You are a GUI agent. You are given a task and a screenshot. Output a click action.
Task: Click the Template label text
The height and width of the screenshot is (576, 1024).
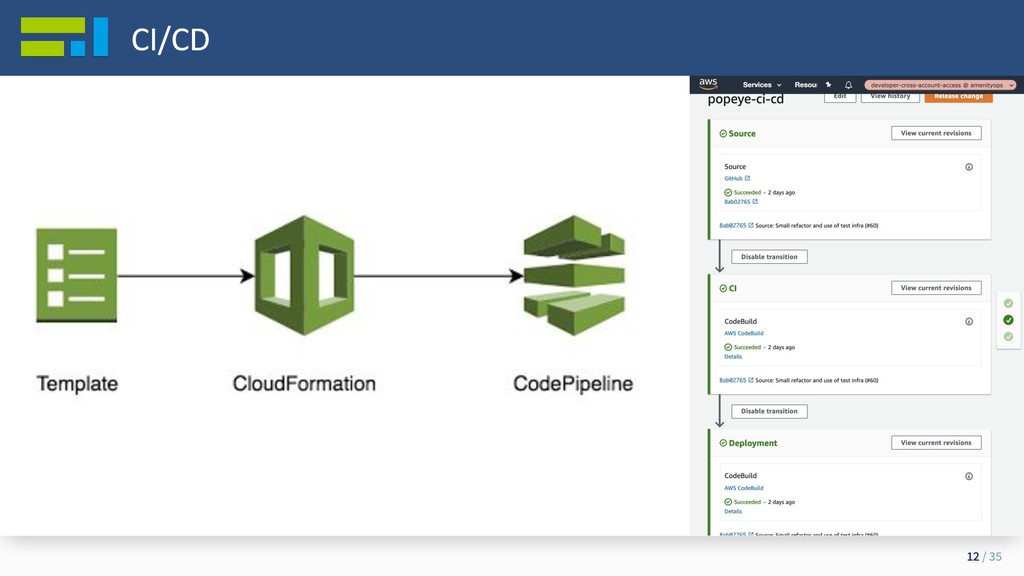tap(77, 384)
